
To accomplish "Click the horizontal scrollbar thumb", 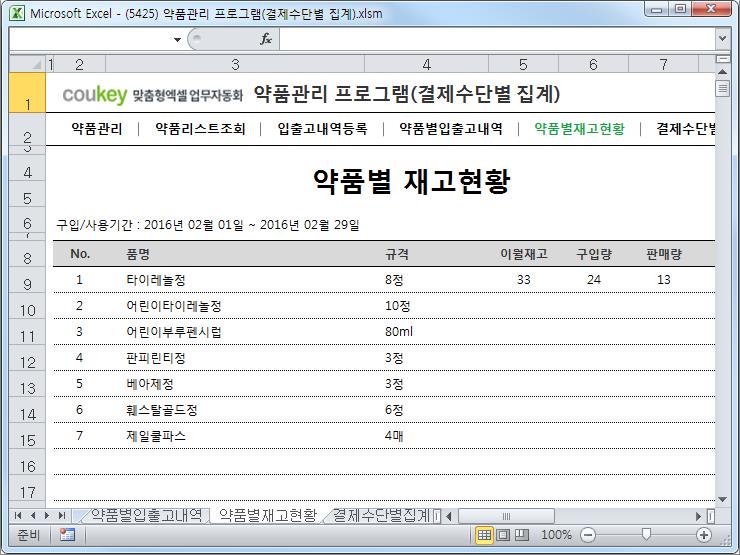I will [506, 516].
